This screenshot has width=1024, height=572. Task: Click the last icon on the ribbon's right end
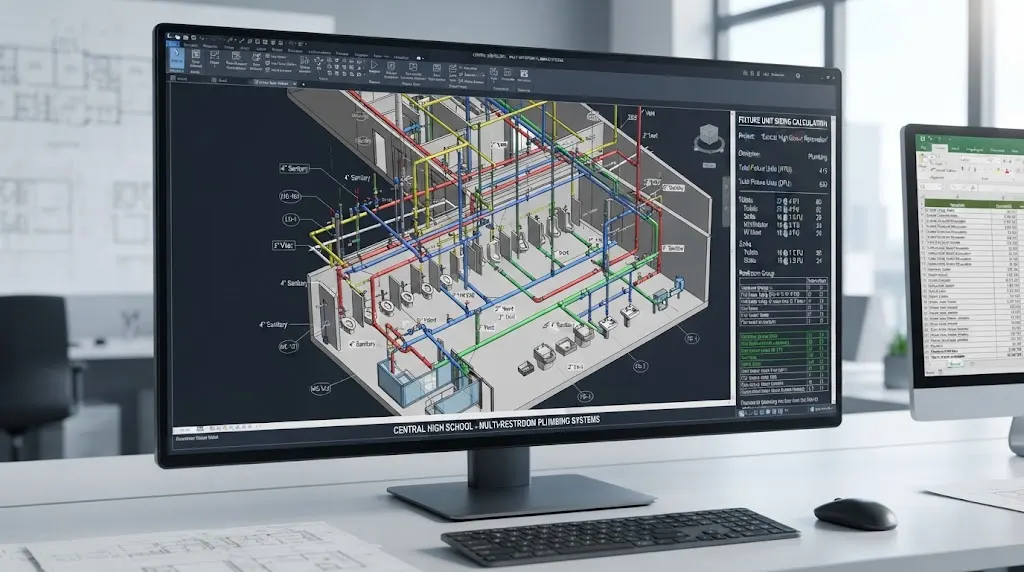524,74
